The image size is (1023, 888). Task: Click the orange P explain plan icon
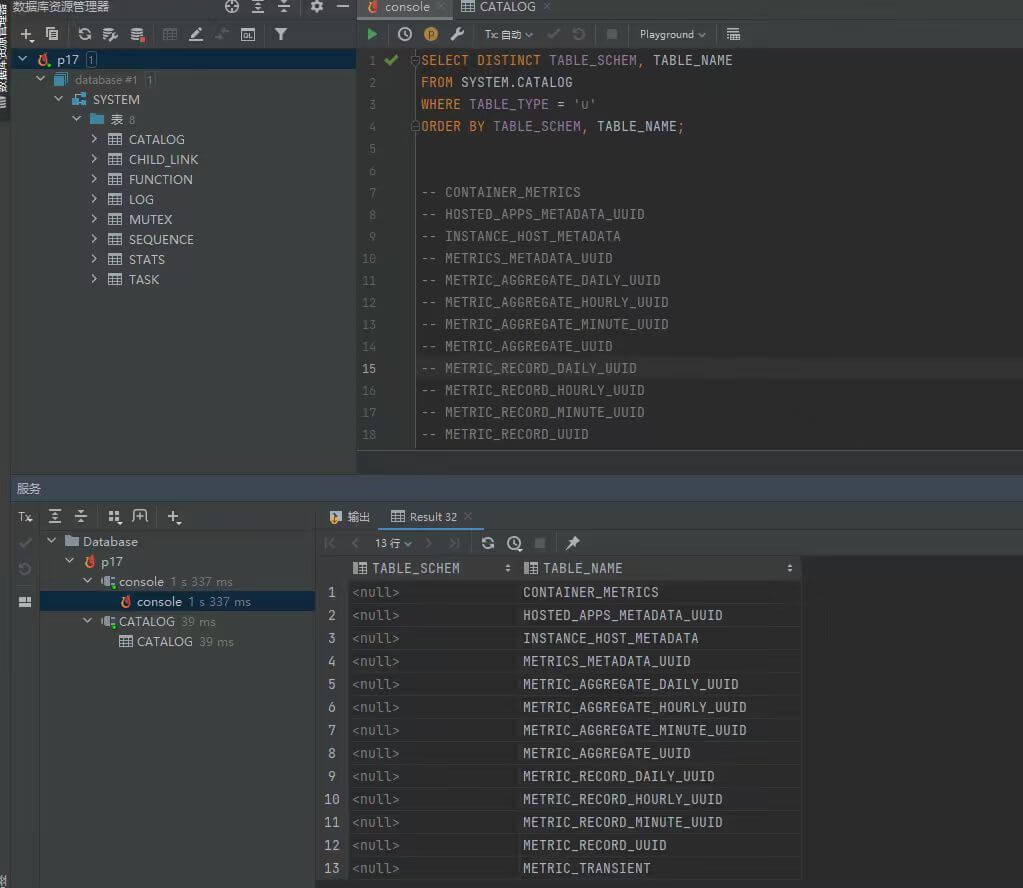point(431,34)
